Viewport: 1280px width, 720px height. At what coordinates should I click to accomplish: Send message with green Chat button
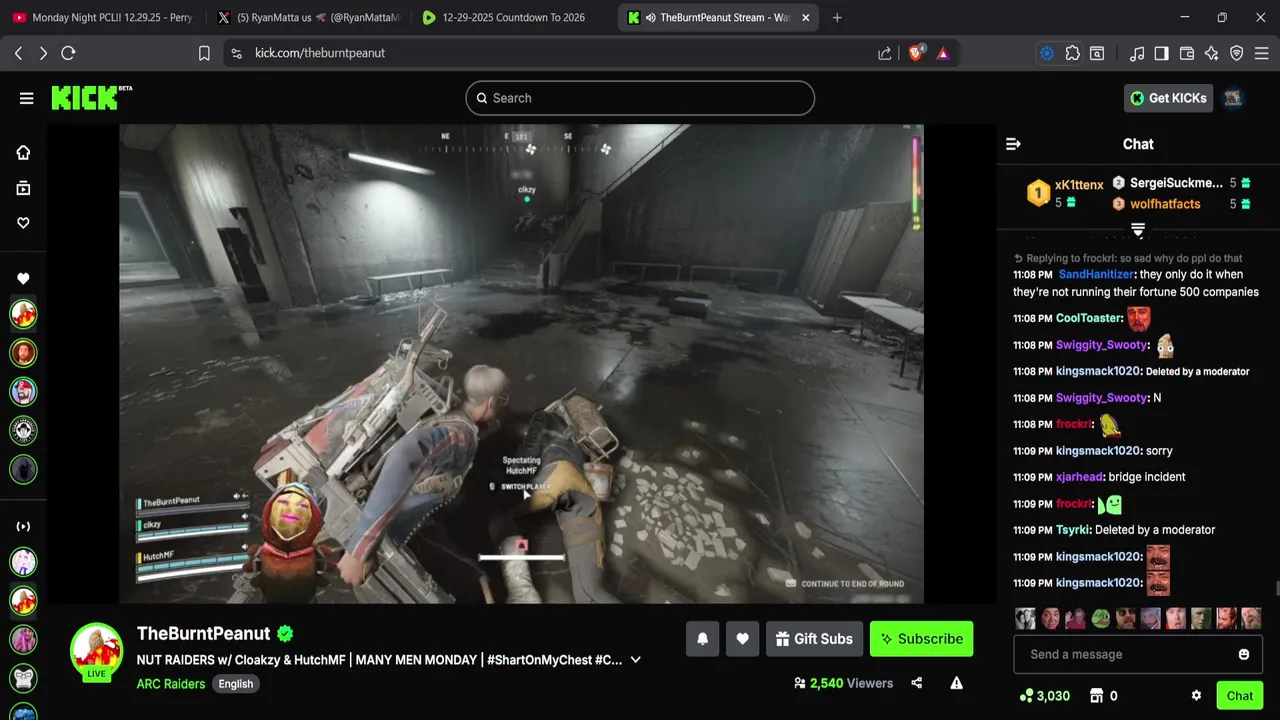click(x=1239, y=696)
